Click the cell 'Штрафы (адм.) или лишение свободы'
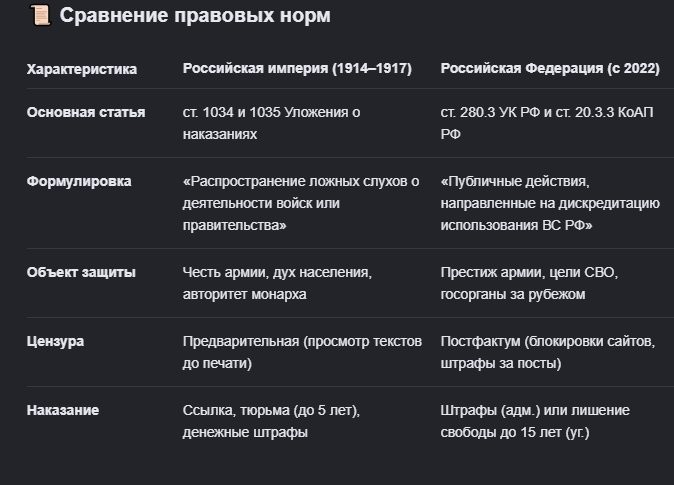Viewport: 674px width, 485px height. pos(535,421)
